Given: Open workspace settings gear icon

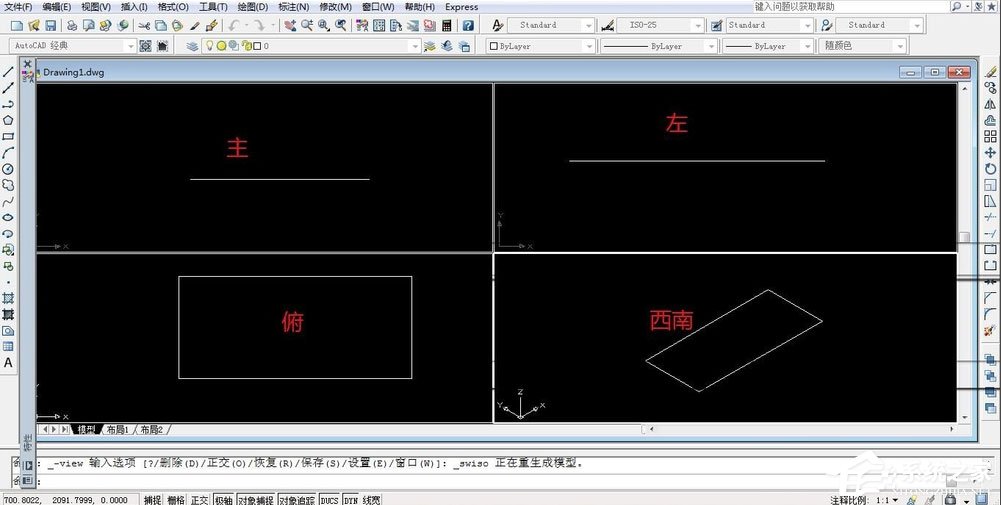Looking at the screenshot, I should pos(146,46).
